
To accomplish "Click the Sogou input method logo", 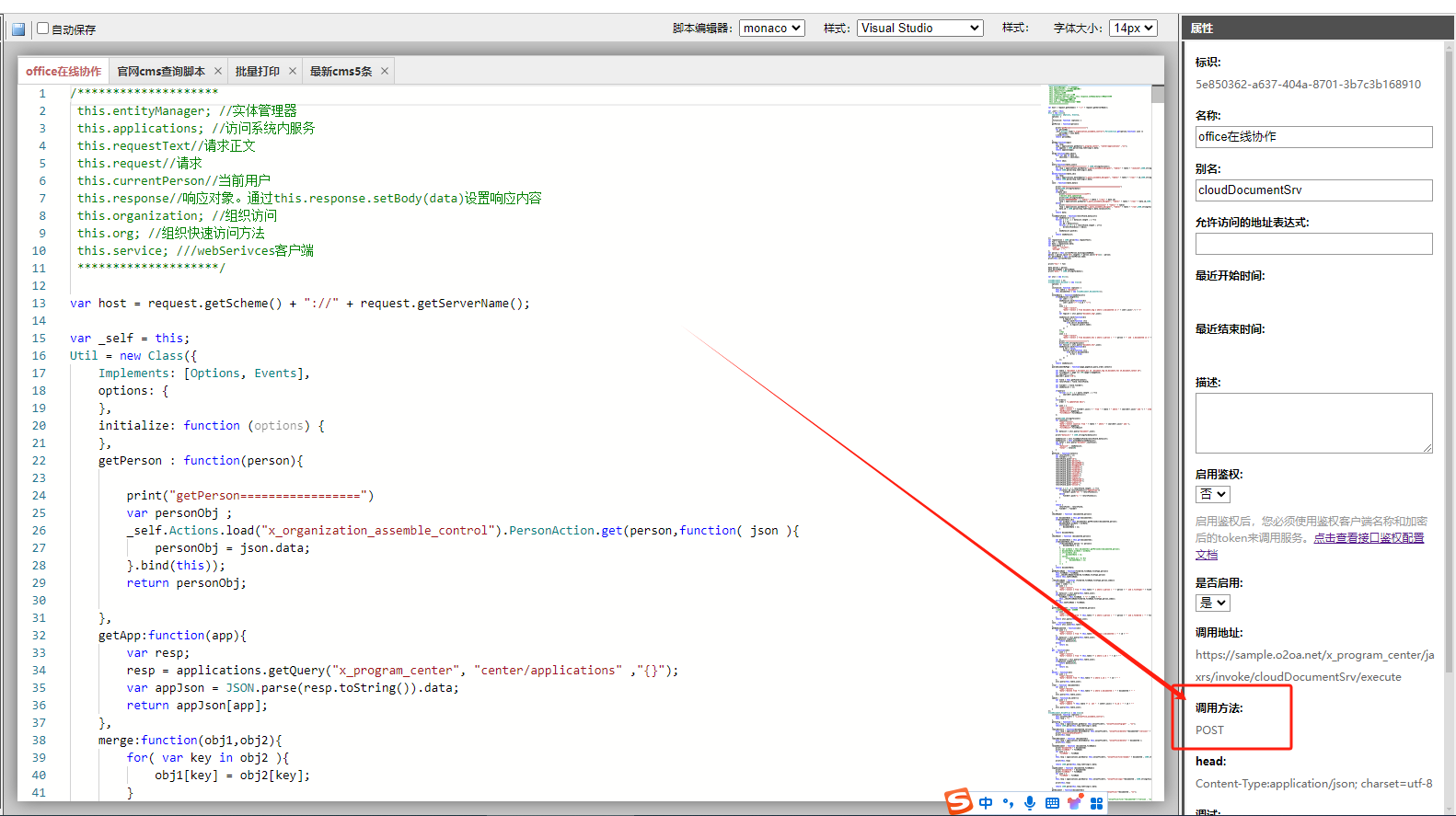I will point(958,802).
